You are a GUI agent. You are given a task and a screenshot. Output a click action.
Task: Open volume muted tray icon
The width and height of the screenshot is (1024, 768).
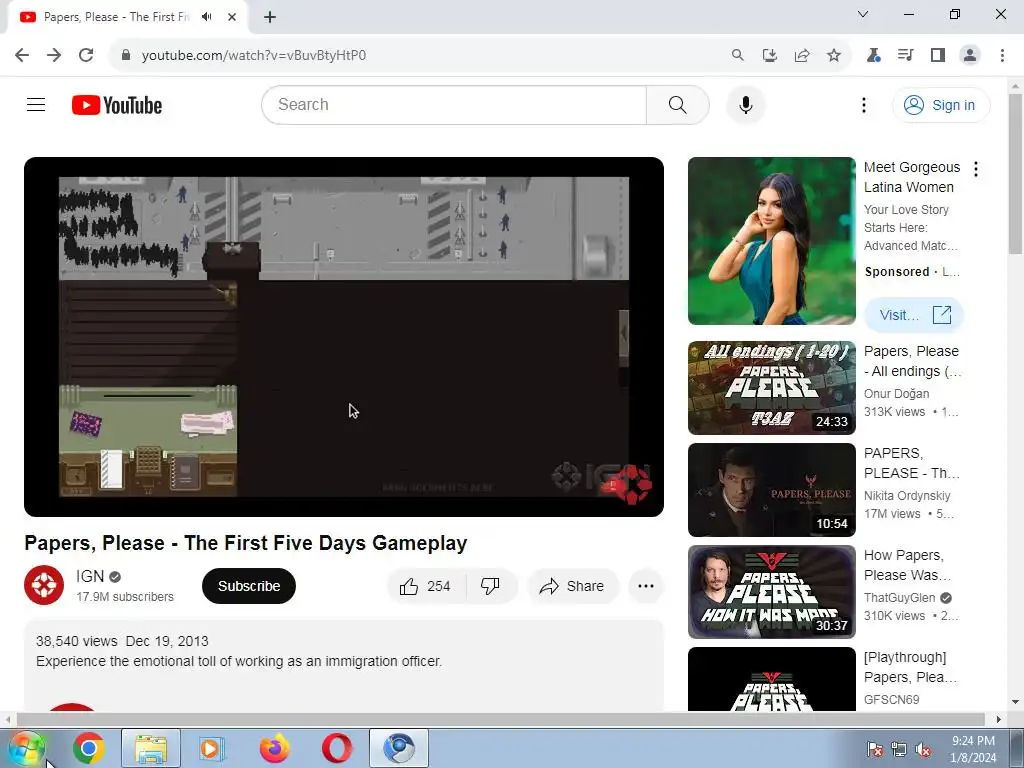(x=923, y=750)
